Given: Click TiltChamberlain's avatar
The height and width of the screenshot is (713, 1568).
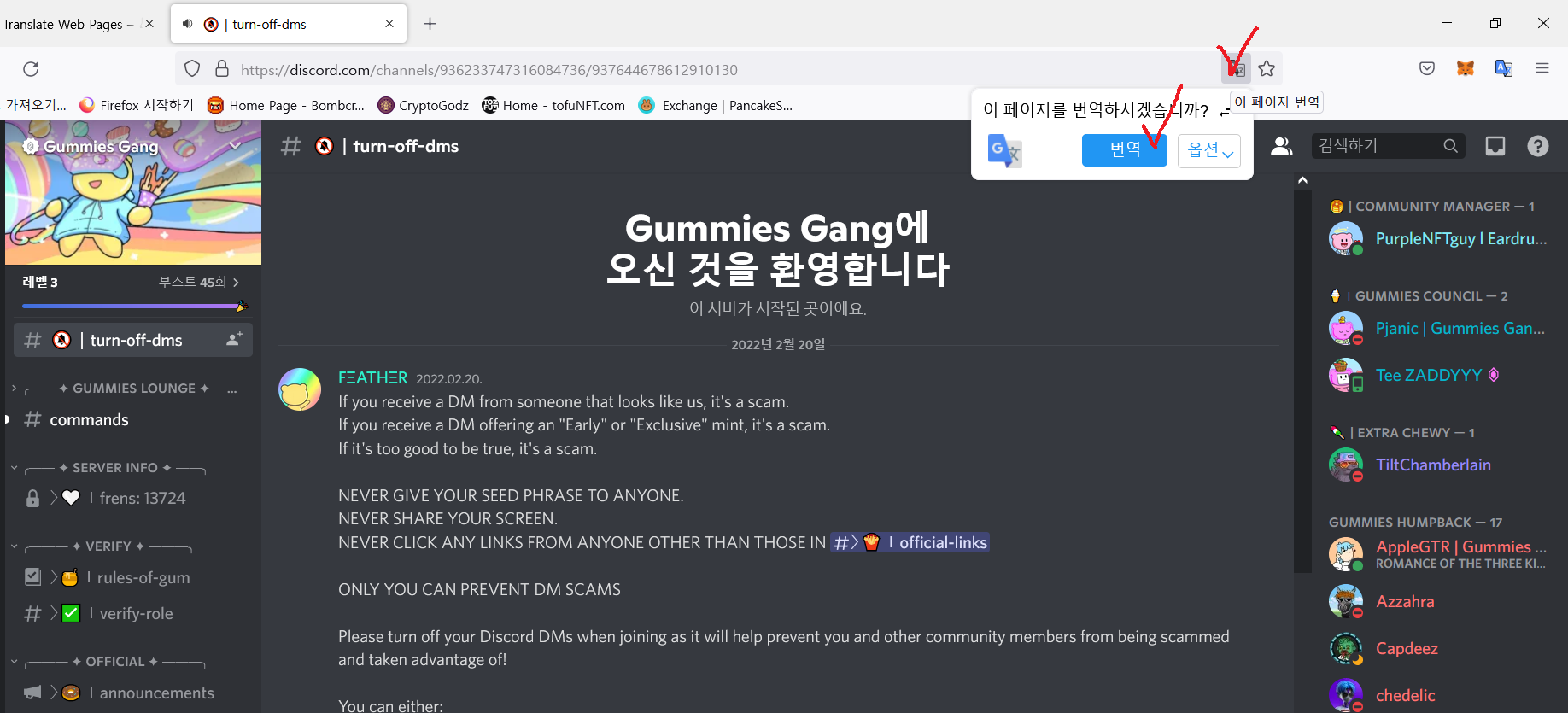Looking at the screenshot, I should (1346, 465).
